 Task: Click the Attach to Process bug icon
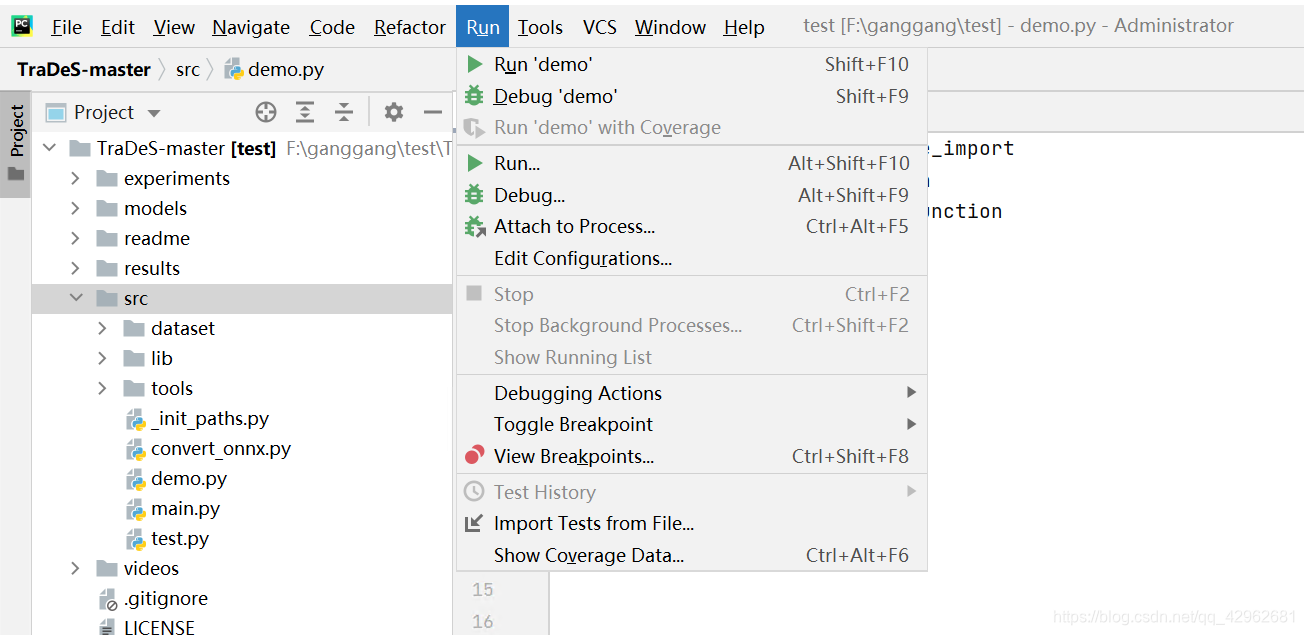[x=475, y=227]
